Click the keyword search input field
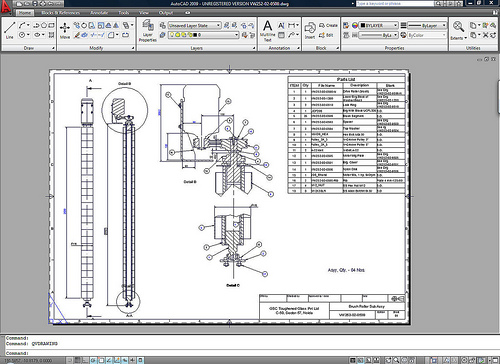This screenshot has height=364, width=500. 395,4
